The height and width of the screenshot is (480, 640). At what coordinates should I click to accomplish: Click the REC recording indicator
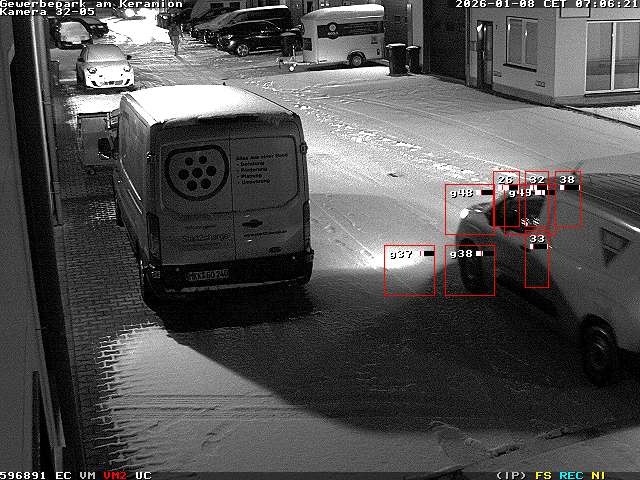tap(571, 475)
